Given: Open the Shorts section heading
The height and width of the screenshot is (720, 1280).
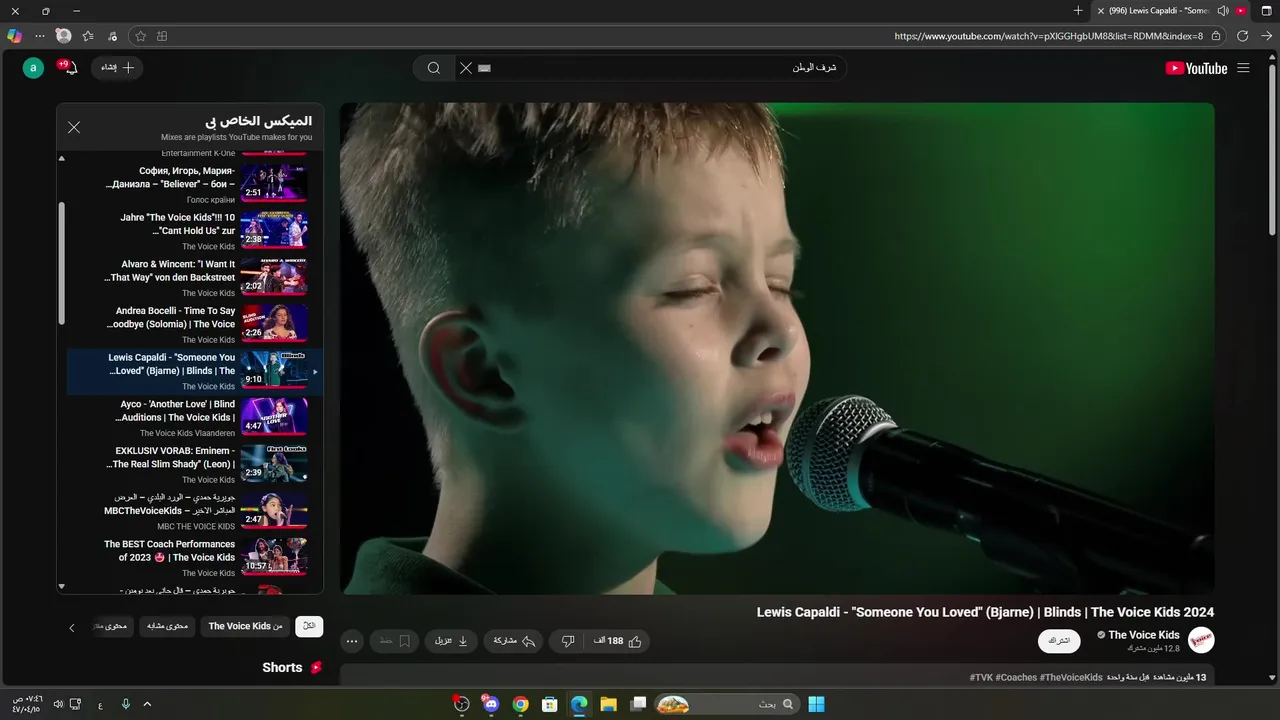Looking at the screenshot, I should pos(282,667).
